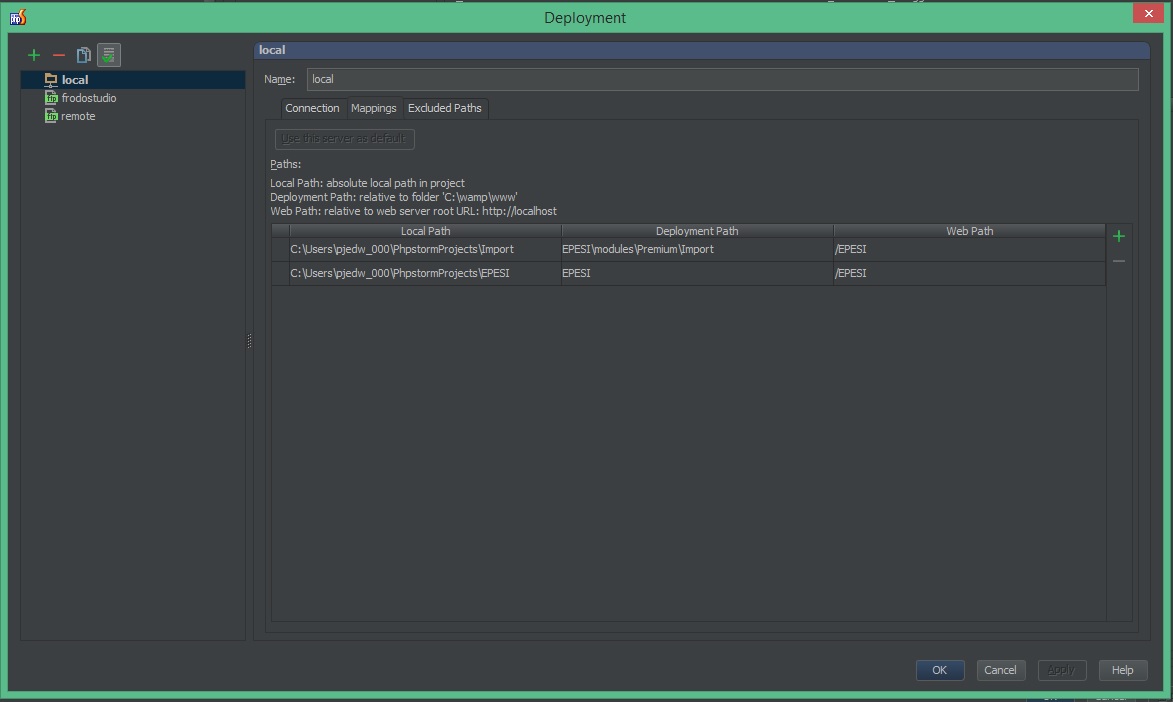1173x702 pixels.
Task: Click the panel splitter handle
Action: click(249, 341)
